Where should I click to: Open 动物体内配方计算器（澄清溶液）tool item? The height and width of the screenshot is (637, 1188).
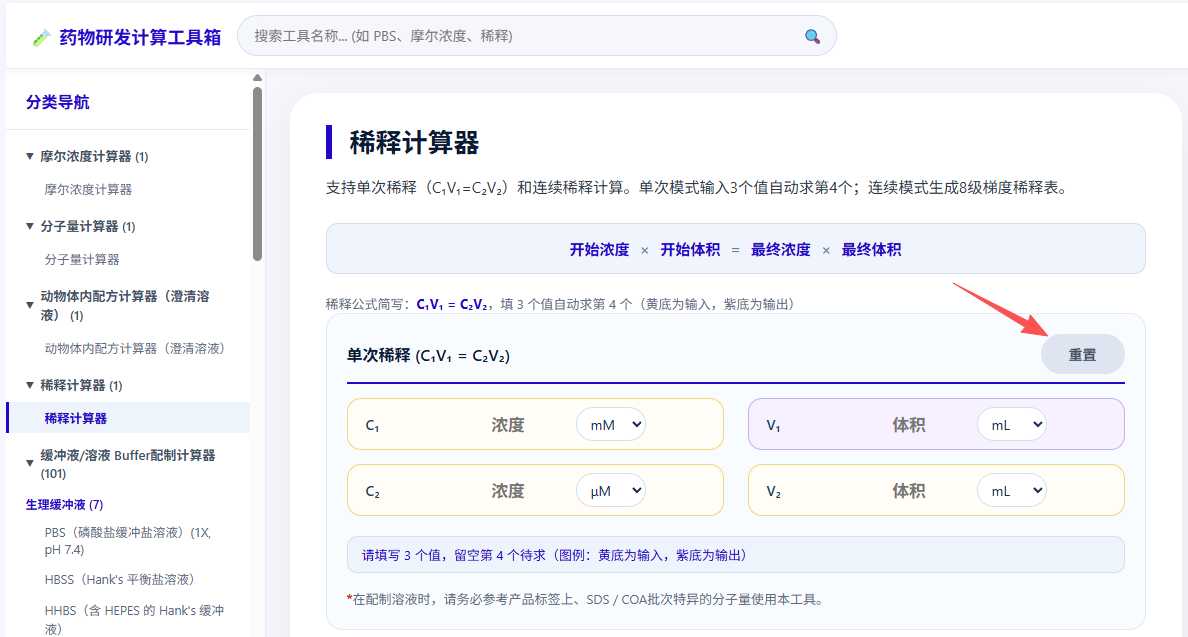coord(135,348)
